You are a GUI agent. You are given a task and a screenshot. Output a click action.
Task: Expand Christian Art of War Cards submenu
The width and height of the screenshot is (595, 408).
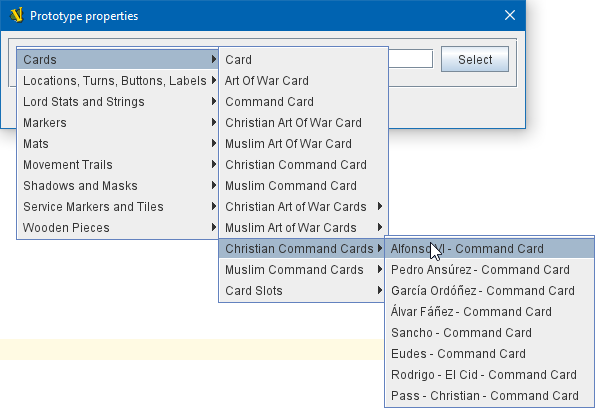click(x=304, y=206)
